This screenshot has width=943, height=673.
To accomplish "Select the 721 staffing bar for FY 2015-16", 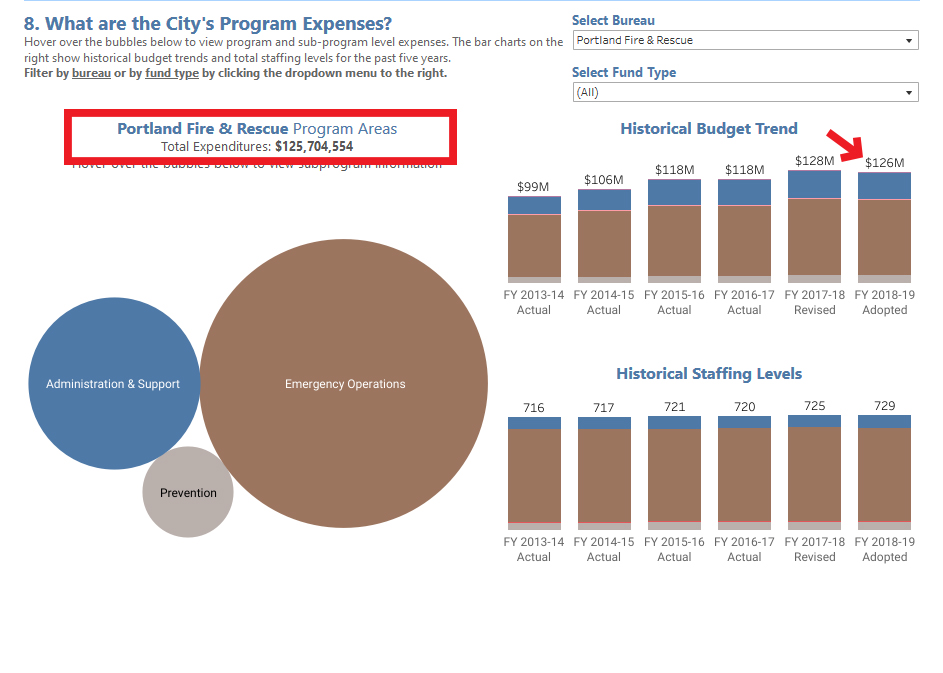I will [x=674, y=473].
